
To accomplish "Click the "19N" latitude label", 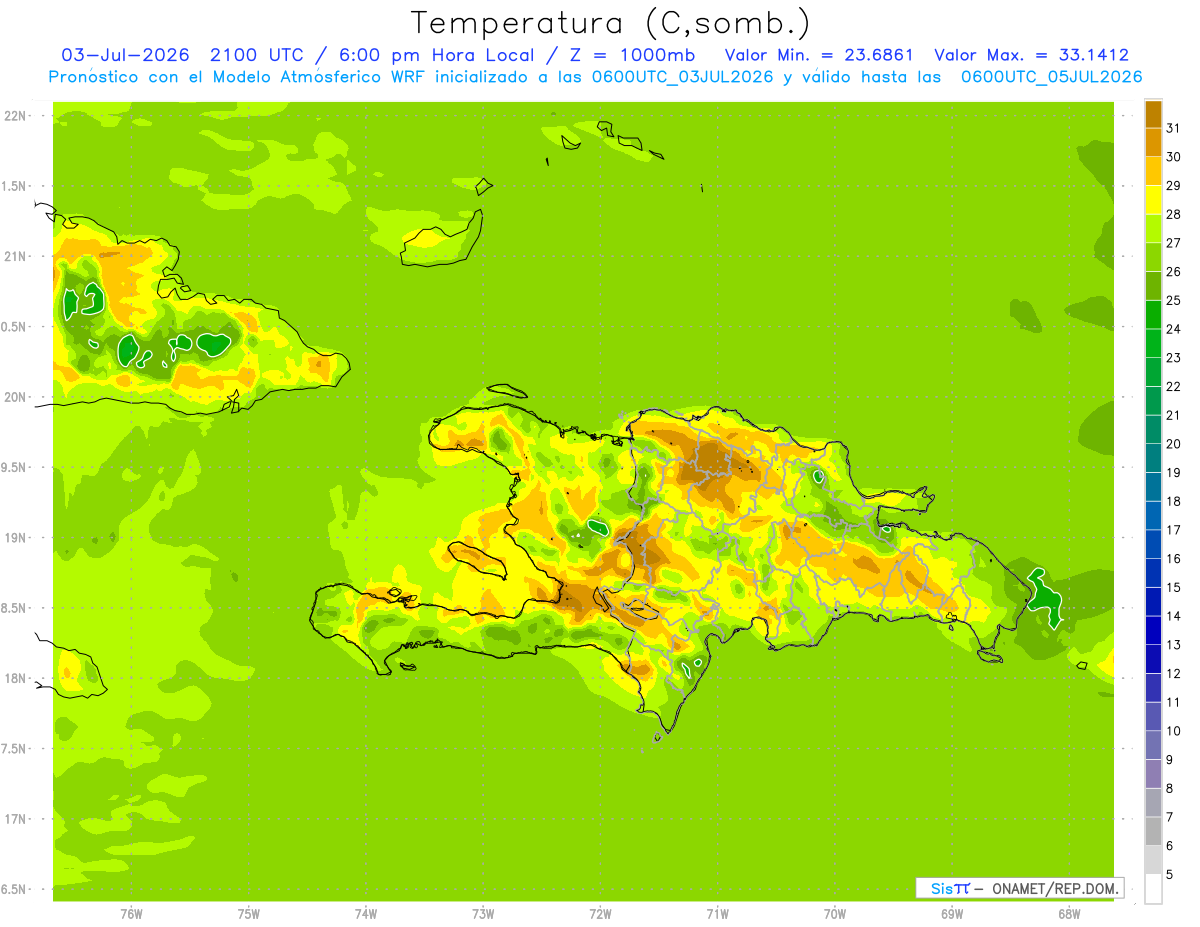I will [15, 538].
